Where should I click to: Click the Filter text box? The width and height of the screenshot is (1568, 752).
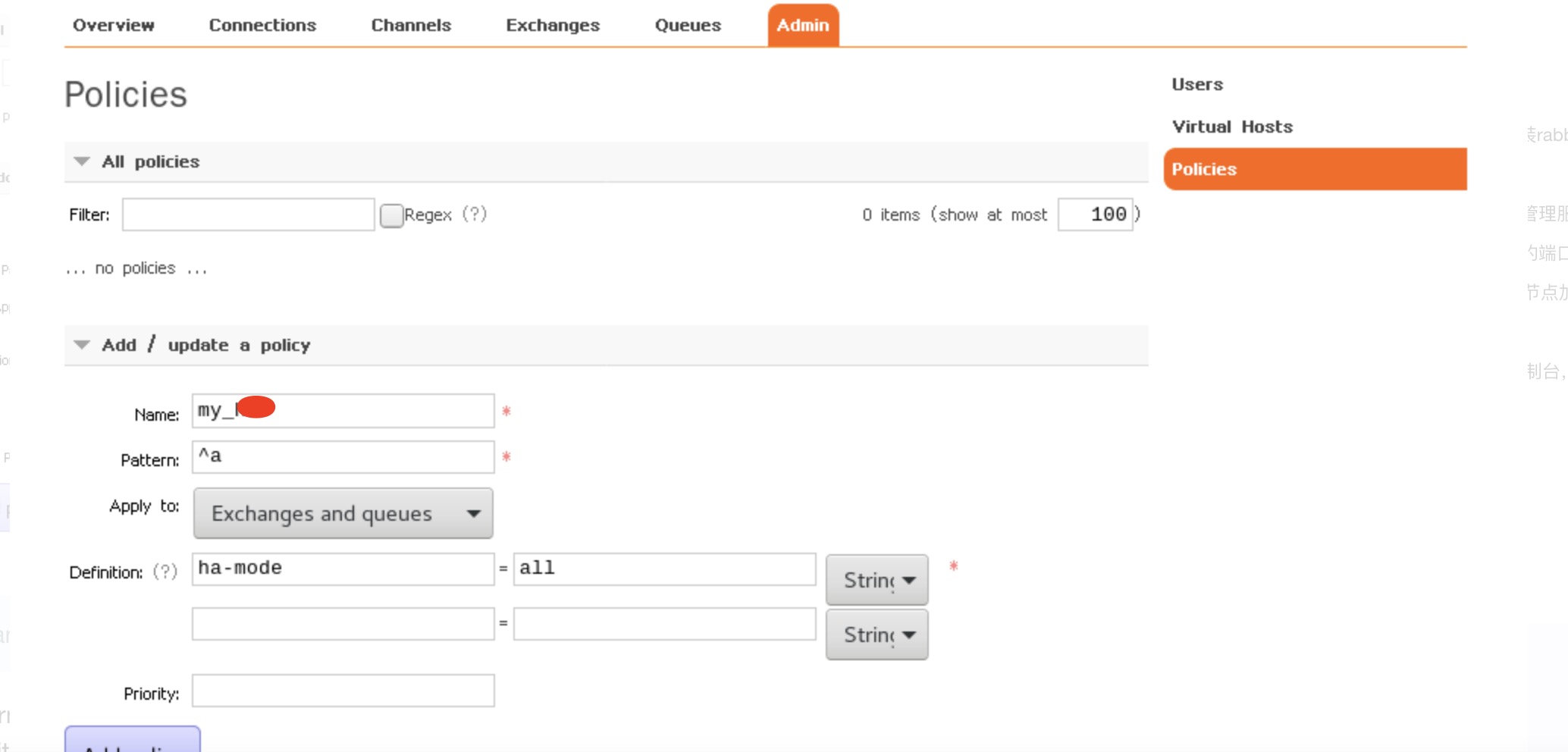point(248,215)
